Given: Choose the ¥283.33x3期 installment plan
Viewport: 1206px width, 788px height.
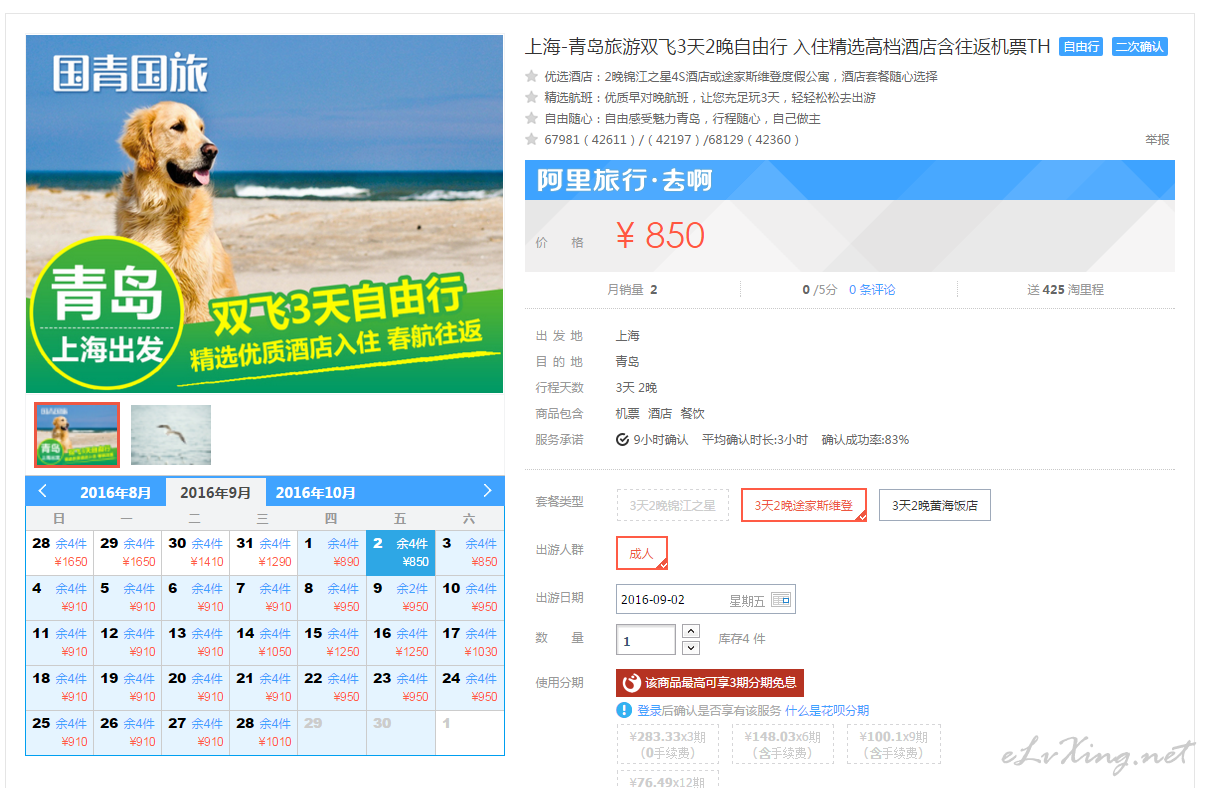Looking at the screenshot, I should pos(668,744).
